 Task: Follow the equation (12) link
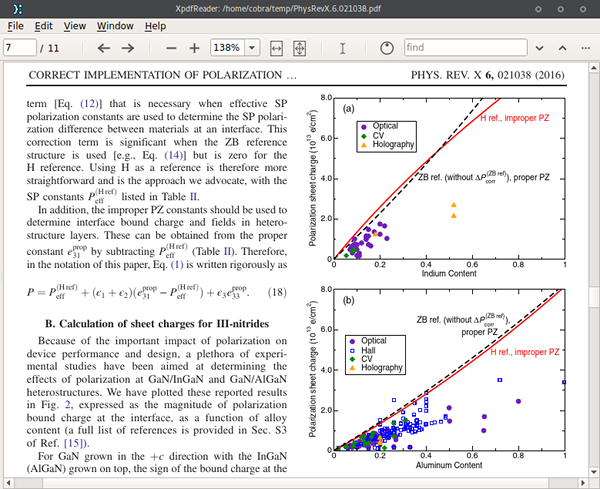[90, 104]
